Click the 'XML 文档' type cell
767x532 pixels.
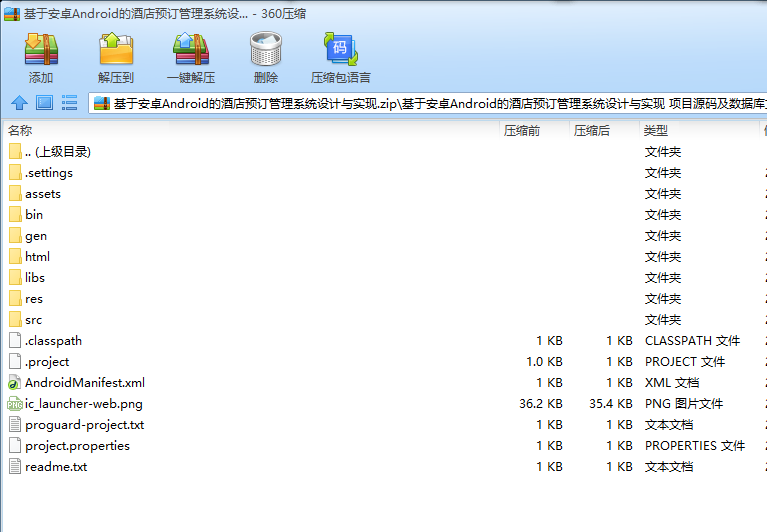tap(672, 383)
